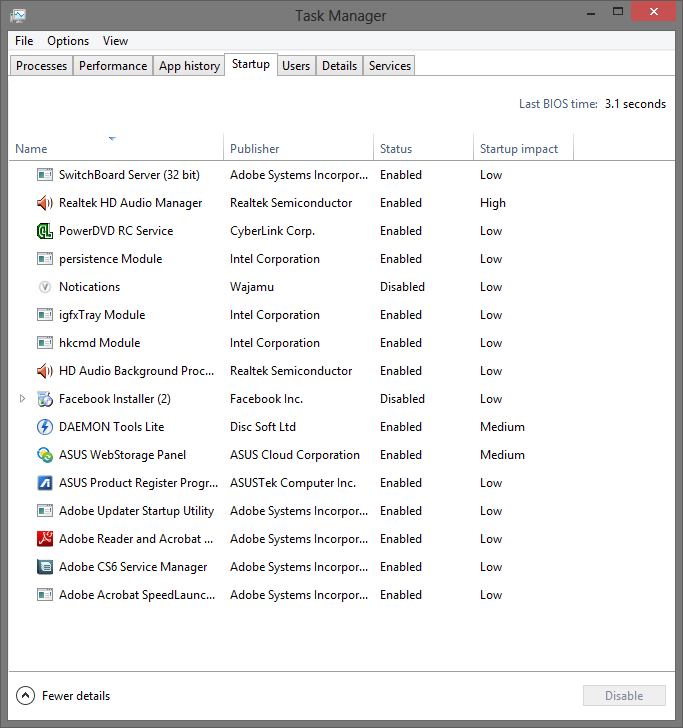
Task: Click the ASUSTek Computer Inc. publisher cell
Action: [x=293, y=483]
